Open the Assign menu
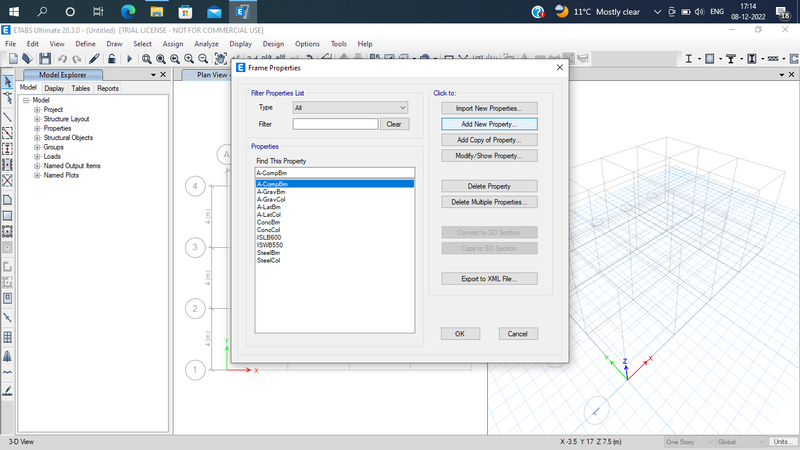The width and height of the screenshot is (800, 450). (x=172, y=44)
